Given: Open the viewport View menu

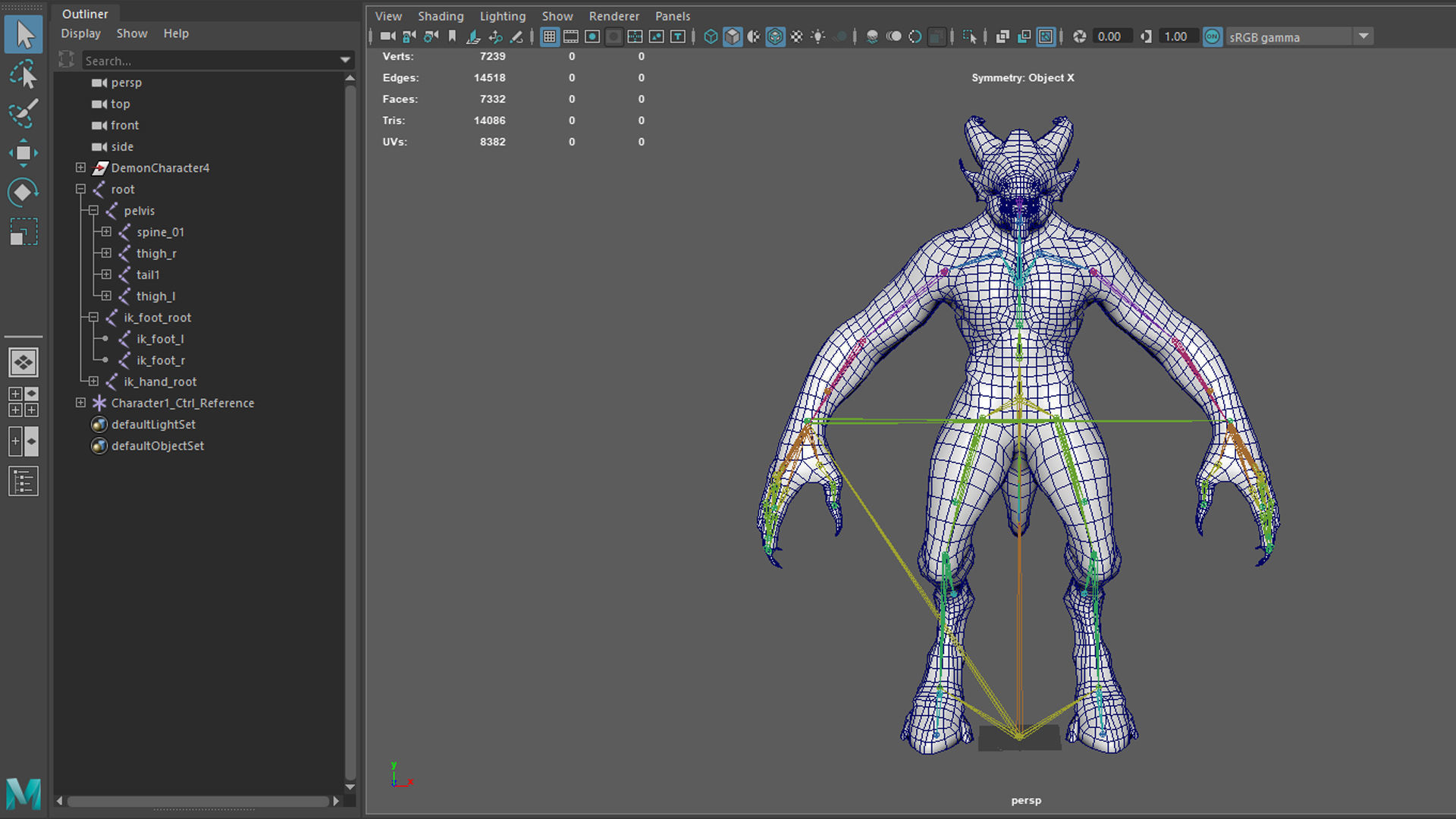Looking at the screenshot, I should pyautogui.click(x=388, y=16).
